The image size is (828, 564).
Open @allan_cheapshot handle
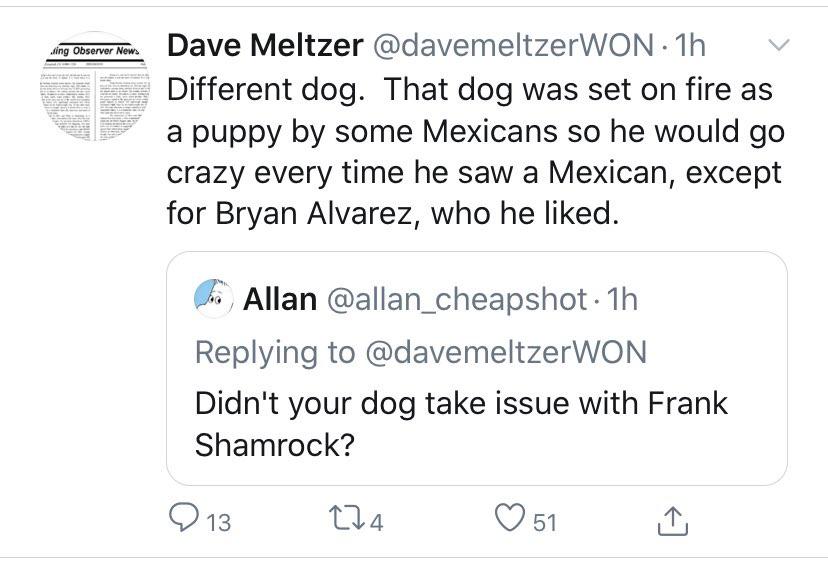click(x=455, y=299)
